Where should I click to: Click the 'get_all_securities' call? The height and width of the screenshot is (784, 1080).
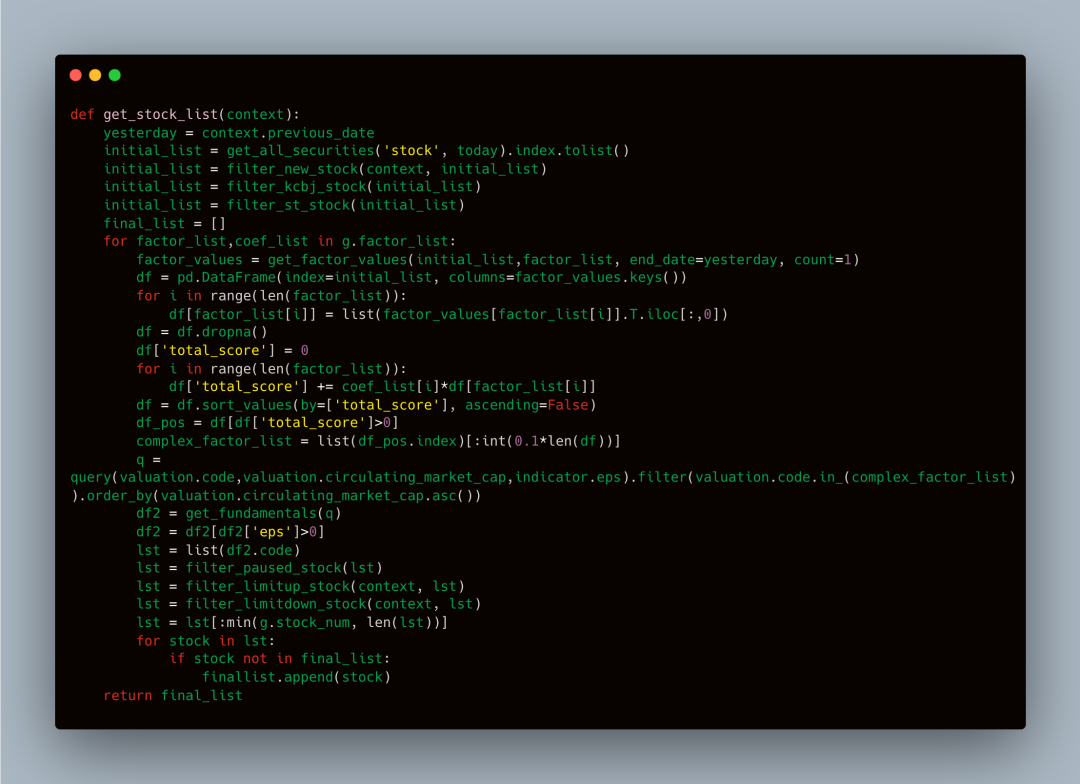(300, 151)
